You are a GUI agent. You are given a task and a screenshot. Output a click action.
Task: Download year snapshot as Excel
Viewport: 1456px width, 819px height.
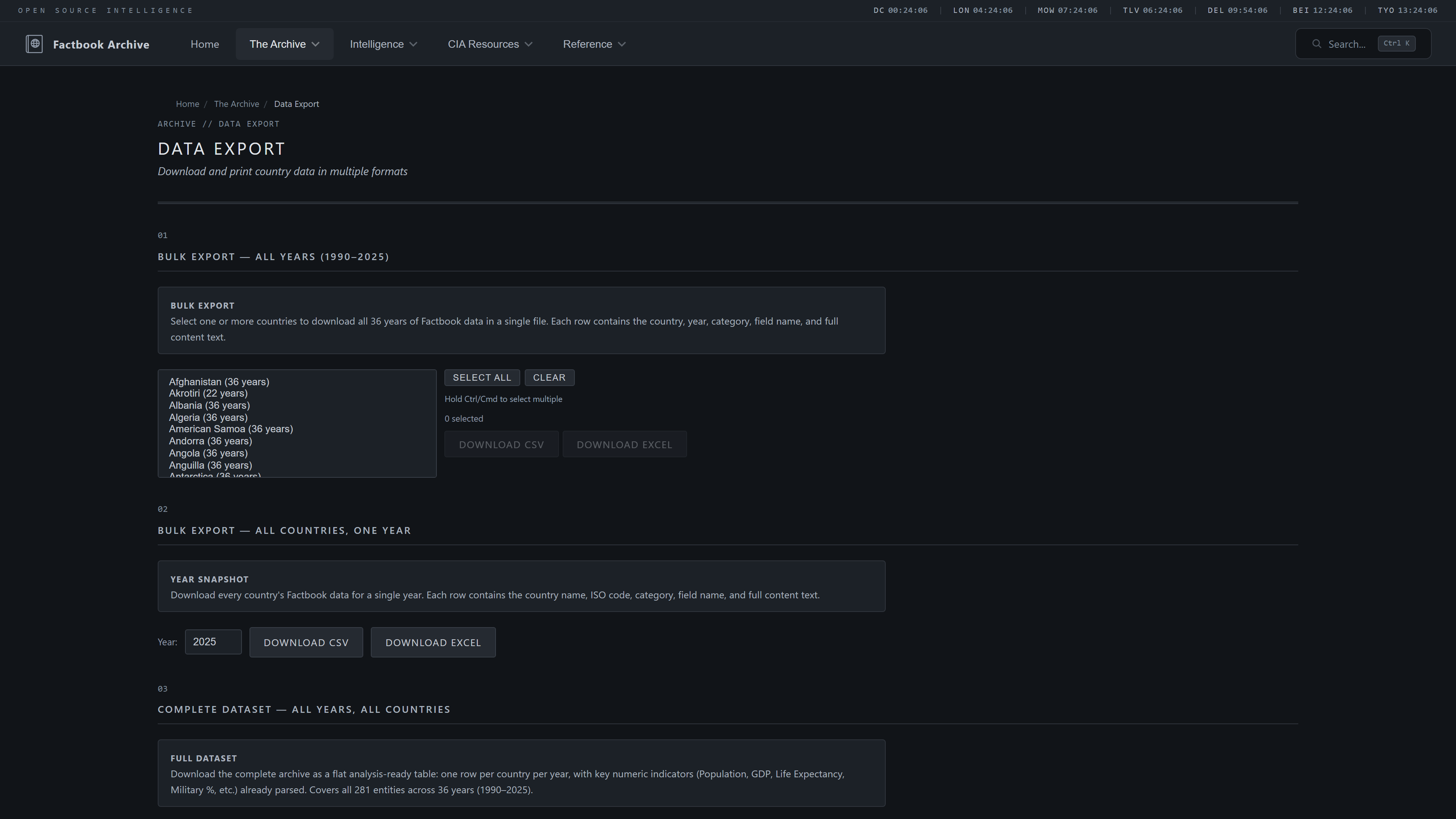pos(433,643)
